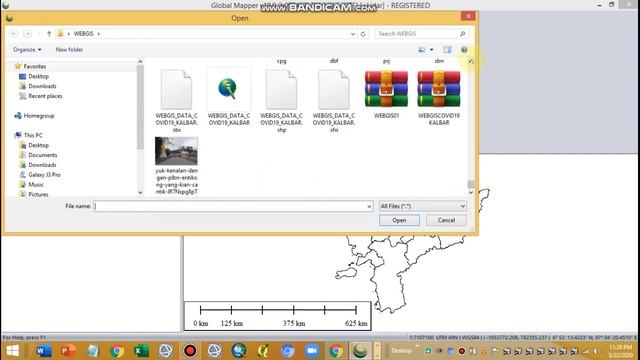Open Pictures under This PC
This screenshot has width=640, height=360.
38,194
